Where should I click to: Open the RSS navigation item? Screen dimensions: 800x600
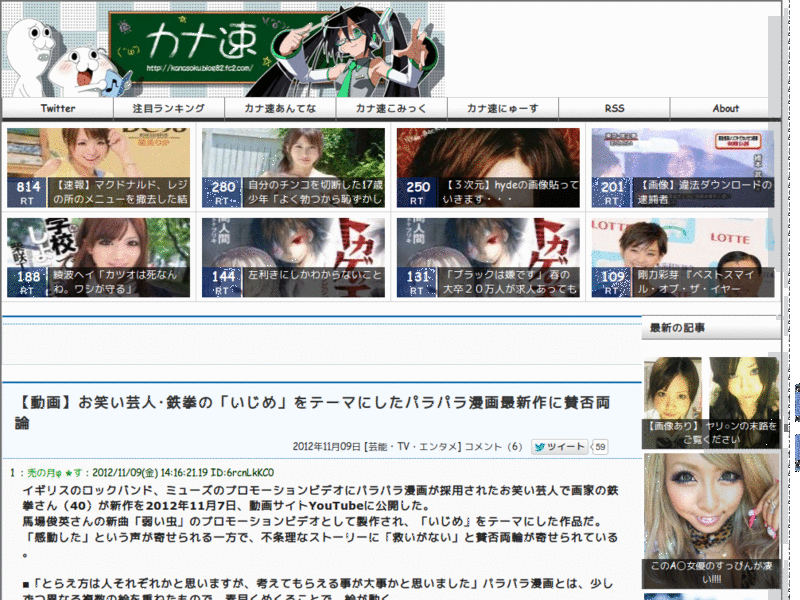pos(614,108)
